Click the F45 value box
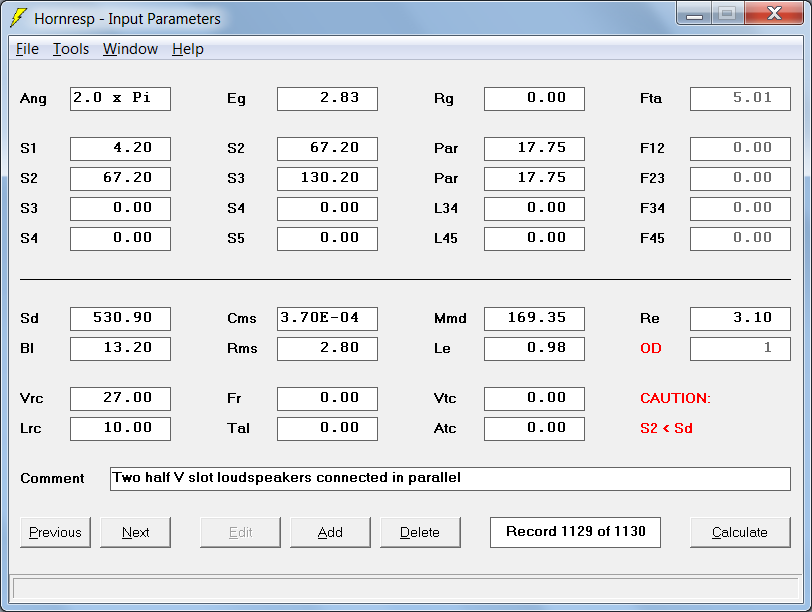The height and width of the screenshot is (612, 812). 741,239
